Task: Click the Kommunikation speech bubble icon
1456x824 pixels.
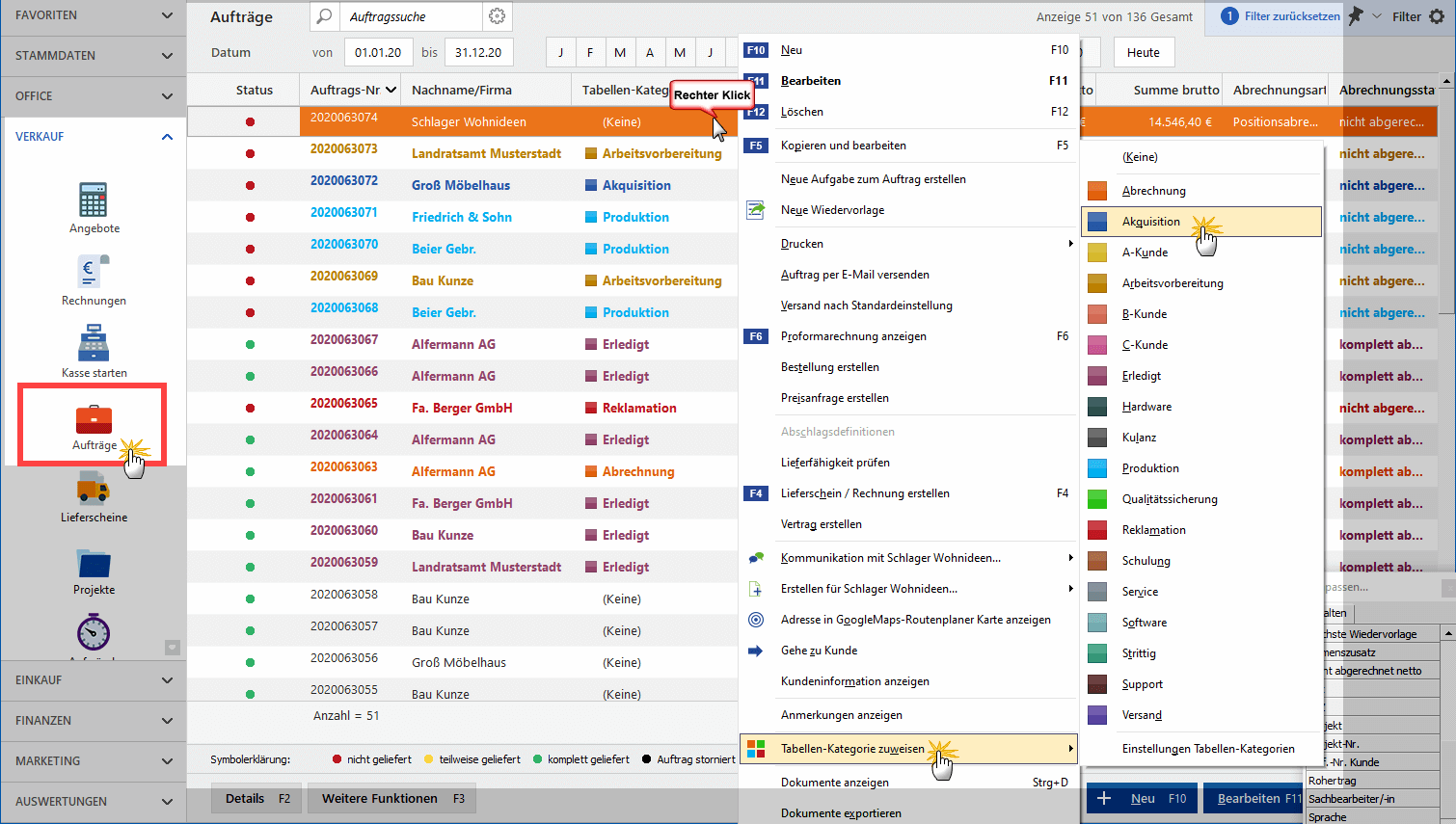Action: pos(756,558)
